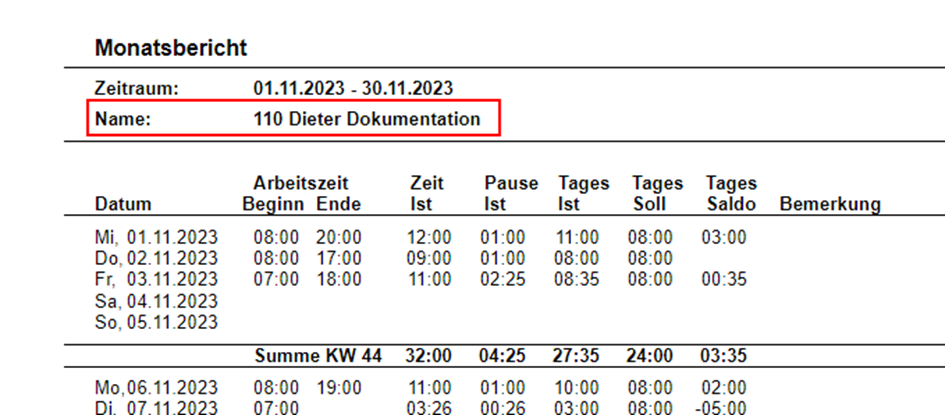Click Zeit Ist value 09:00
This screenshot has height=415, width=945.
[429, 258]
